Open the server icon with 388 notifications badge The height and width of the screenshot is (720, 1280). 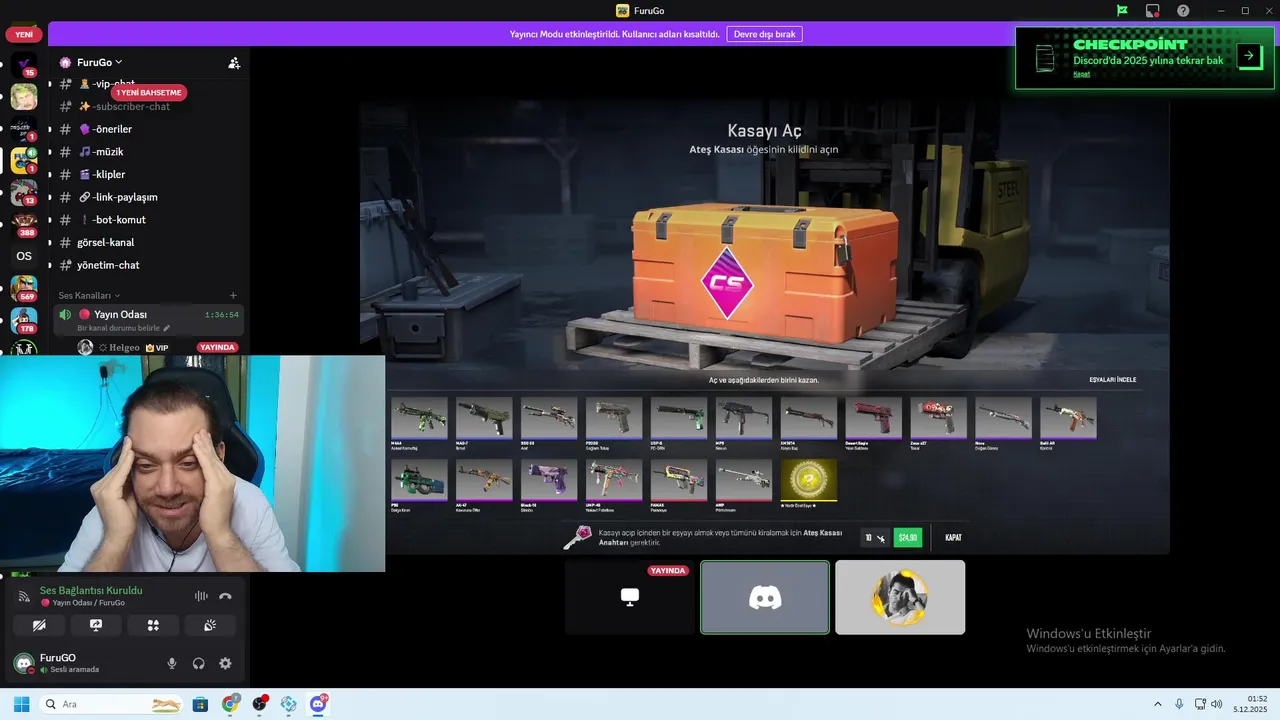point(24,223)
